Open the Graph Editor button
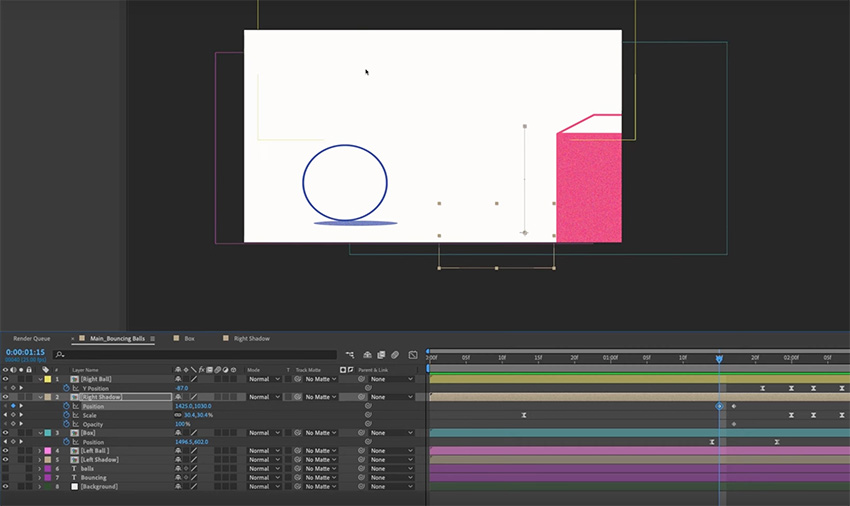This screenshot has width=850, height=506. coord(413,355)
